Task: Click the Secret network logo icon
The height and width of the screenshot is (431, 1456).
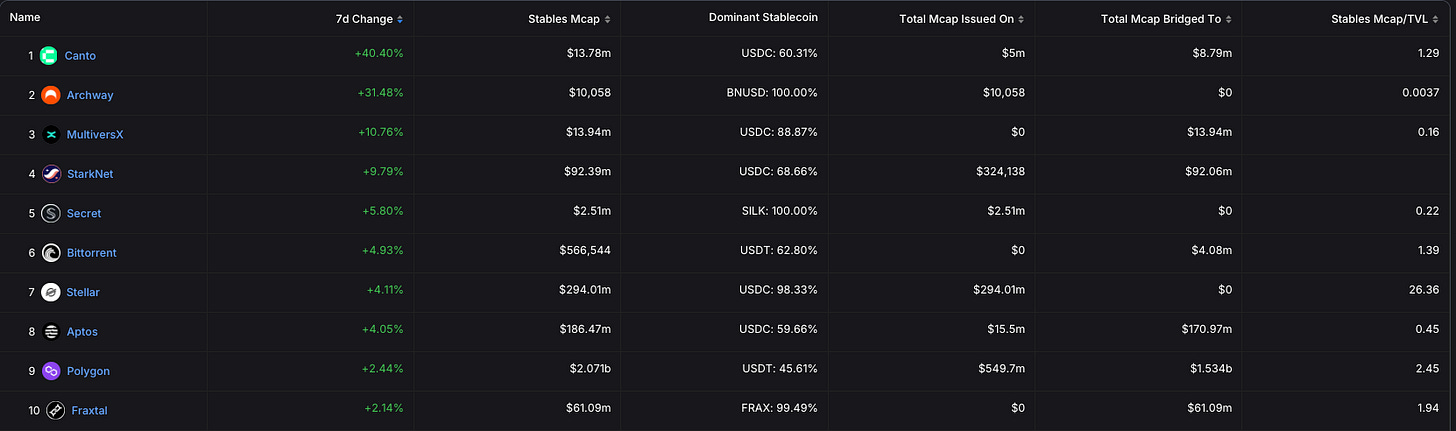Action: [x=51, y=213]
